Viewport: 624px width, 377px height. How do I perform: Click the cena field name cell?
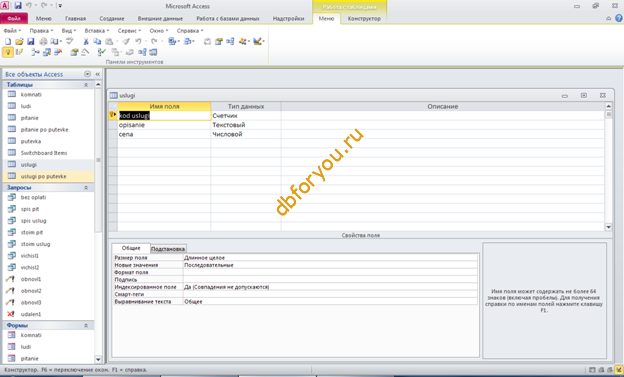[164, 134]
